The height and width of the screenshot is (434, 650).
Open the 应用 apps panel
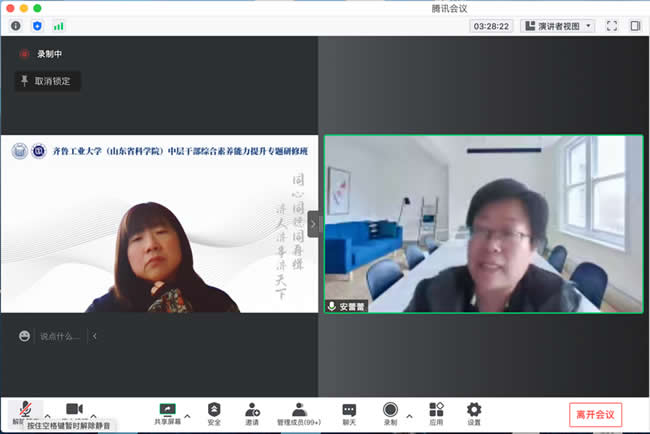[x=436, y=413]
